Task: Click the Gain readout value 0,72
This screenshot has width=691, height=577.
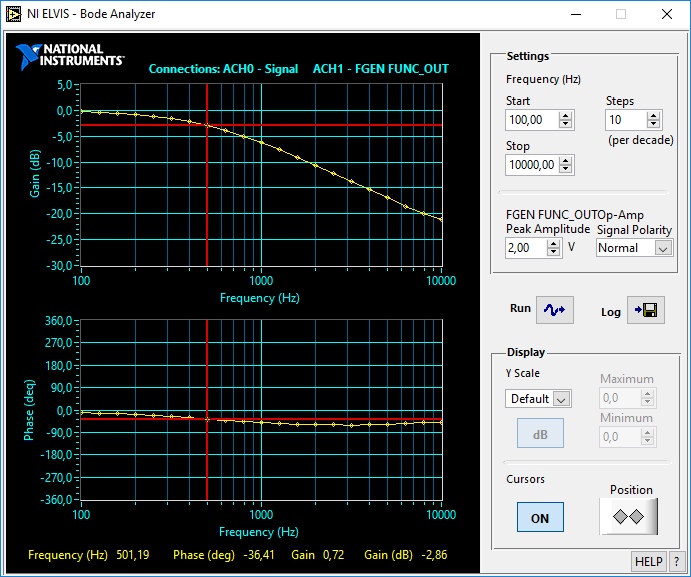Action: click(333, 555)
